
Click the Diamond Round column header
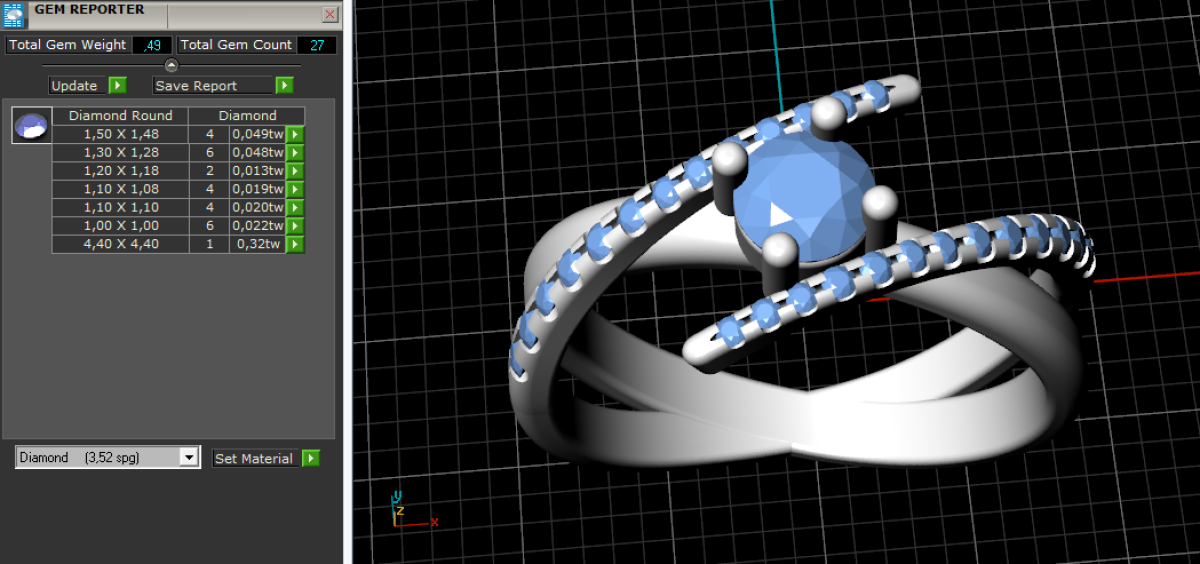120,115
